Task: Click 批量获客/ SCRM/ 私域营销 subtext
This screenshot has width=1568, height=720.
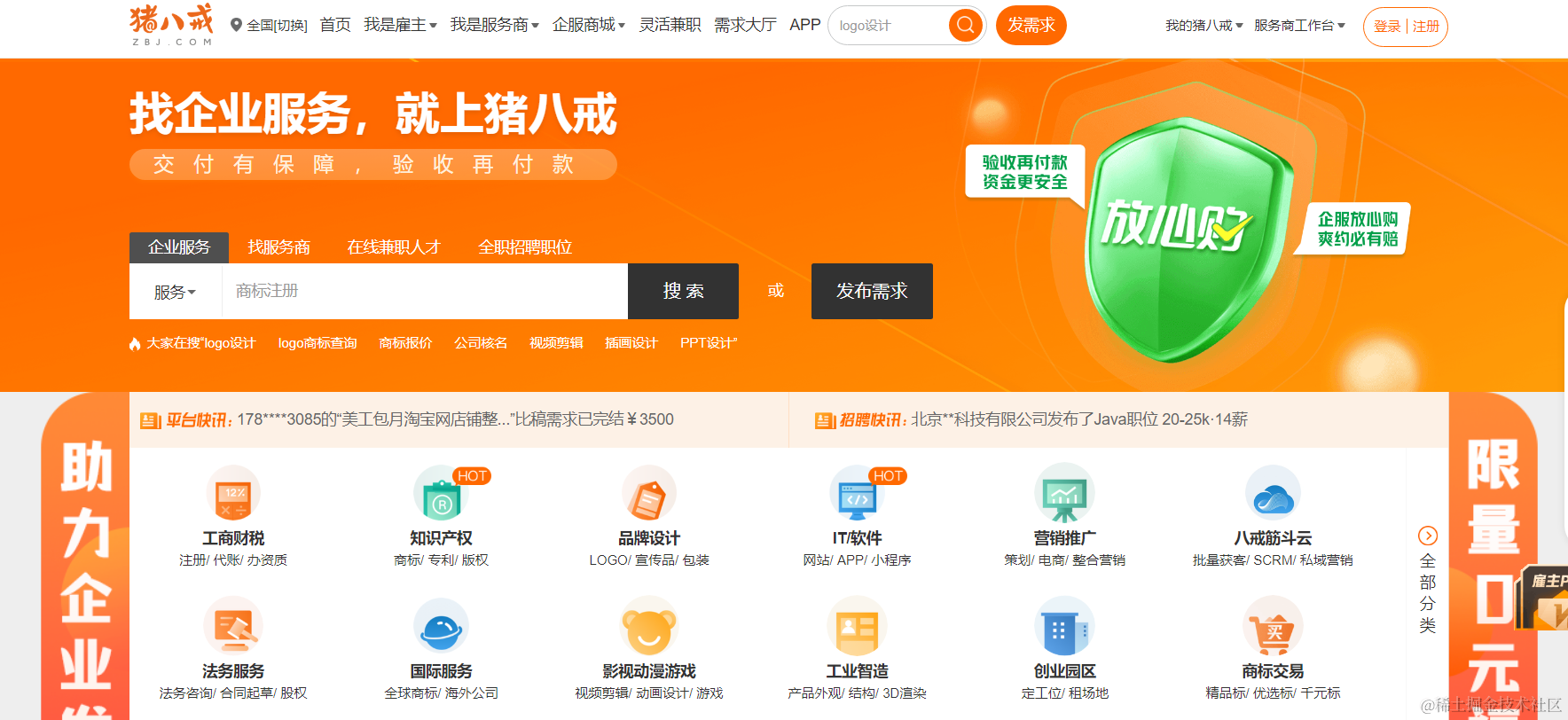Action: tap(1273, 560)
